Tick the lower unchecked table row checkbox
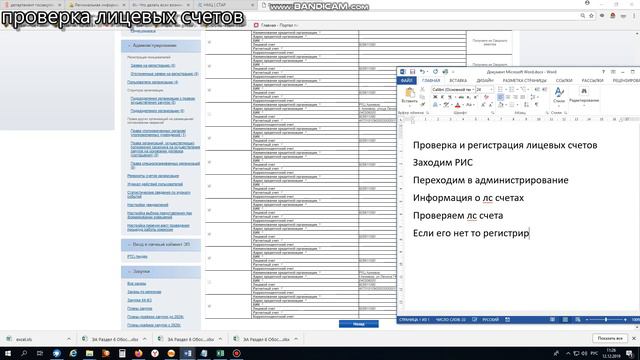Viewport: 640px width, 360px height. click(x=209, y=282)
